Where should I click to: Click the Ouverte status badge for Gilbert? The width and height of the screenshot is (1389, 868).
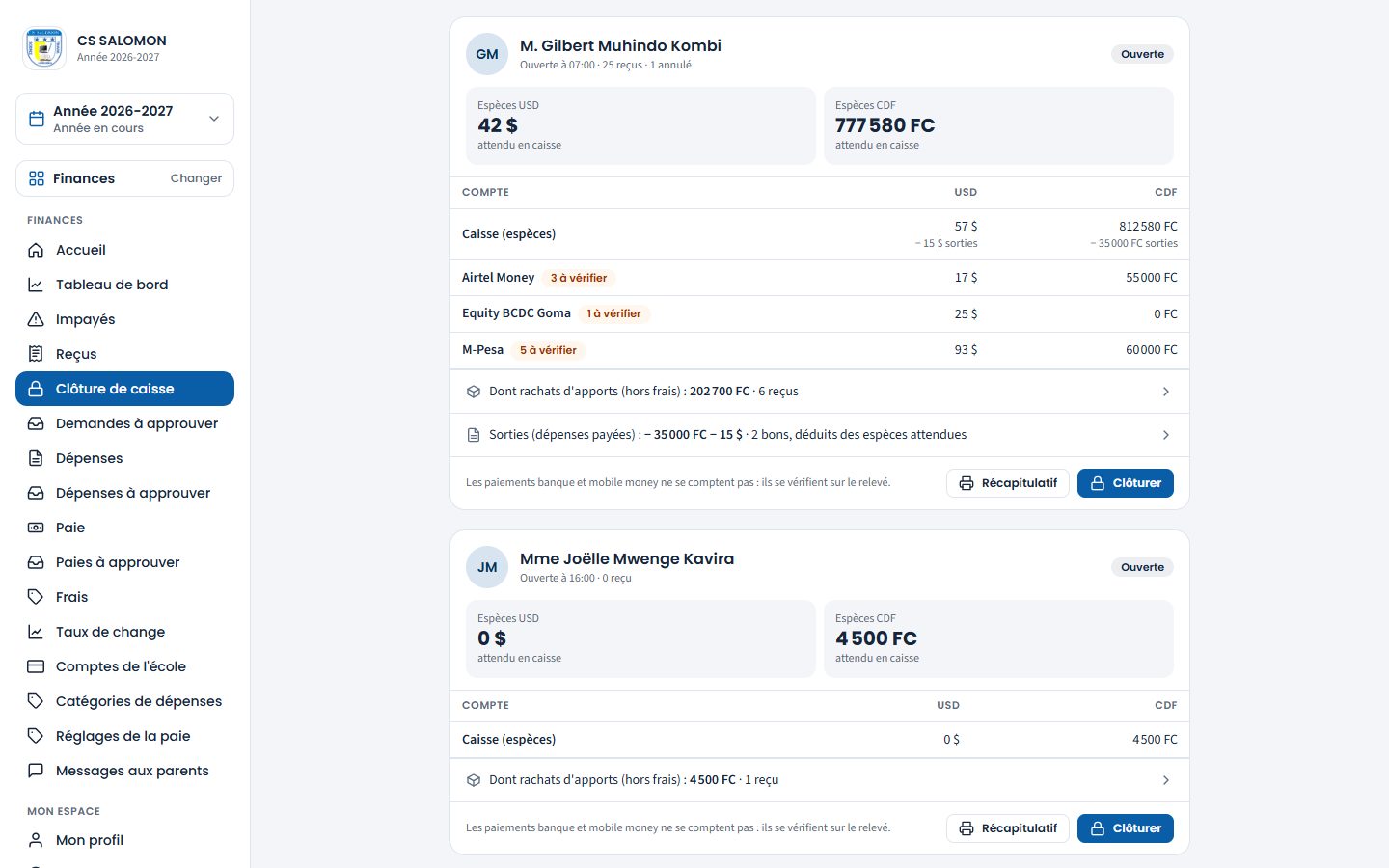coord(1142,54)
